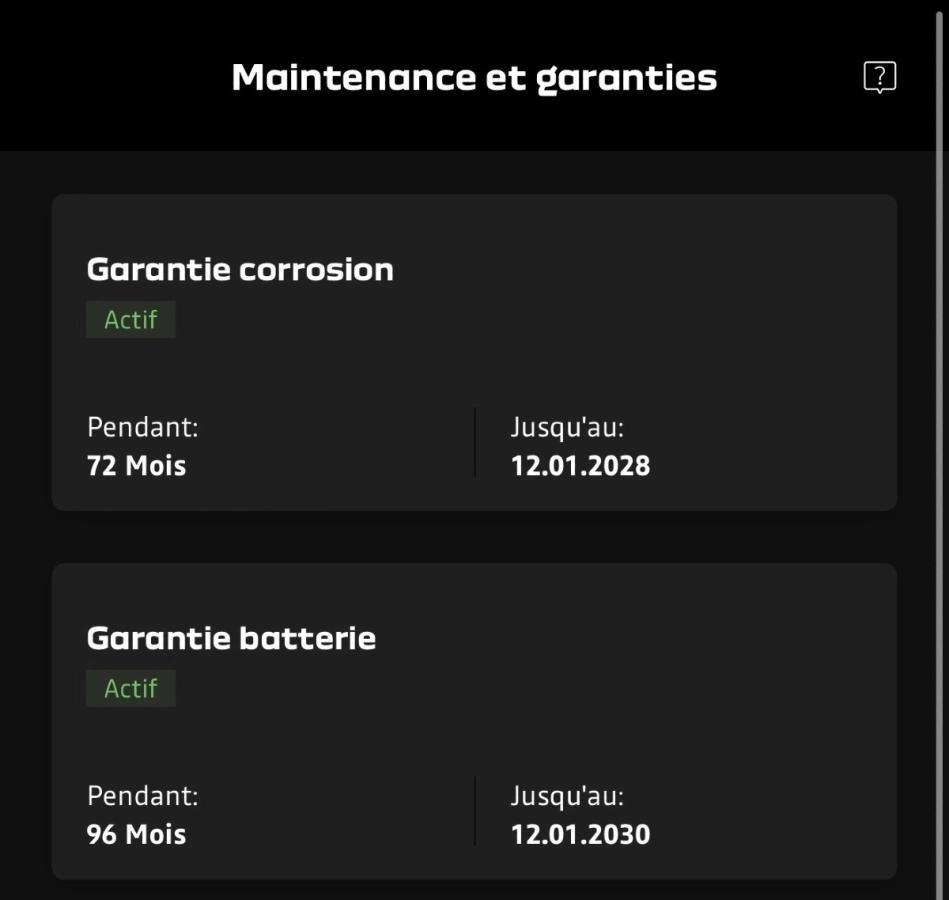The height and width of the screenshot is (900, 949).
Task: Click the black header bar left of the title
Action: coord(110,77)
